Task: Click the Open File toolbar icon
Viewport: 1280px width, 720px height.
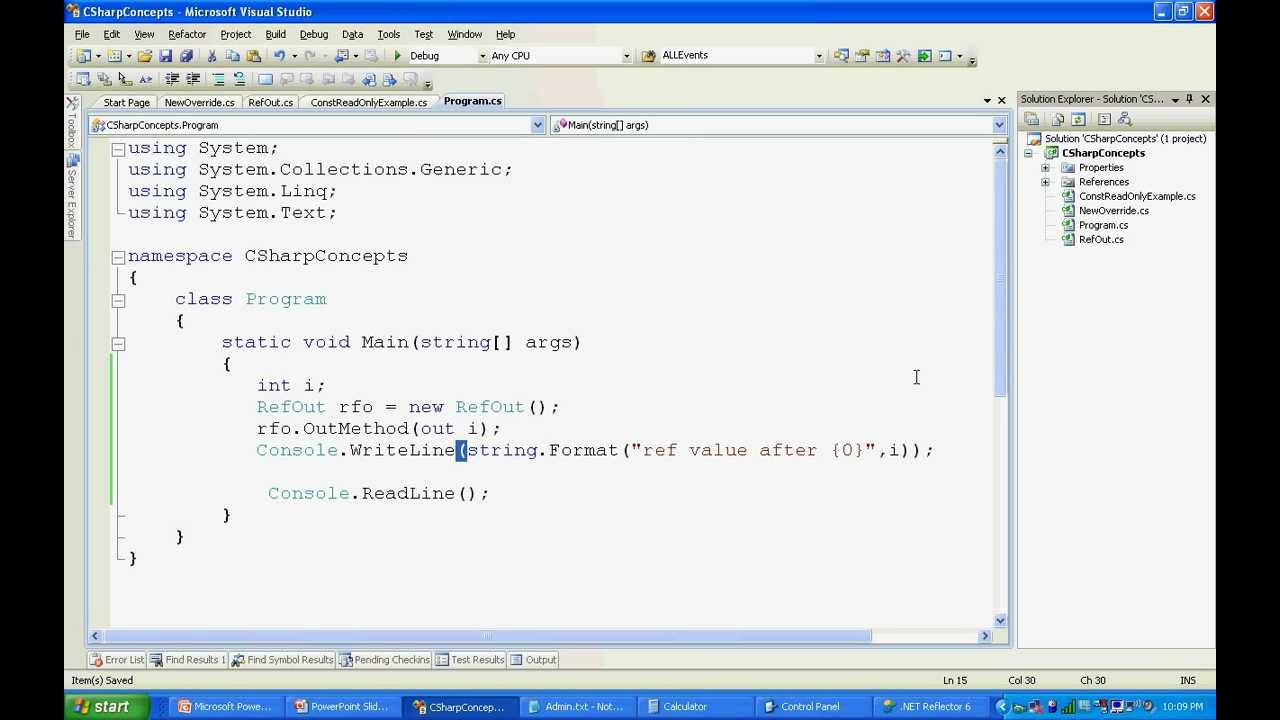Action: point(145,56)
